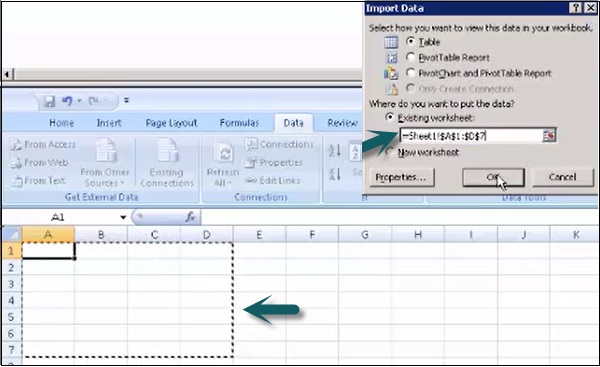The height and width of the screenshot is (367, 600).
Task: Open the Home ribbon tab
Action: [62, 123]
